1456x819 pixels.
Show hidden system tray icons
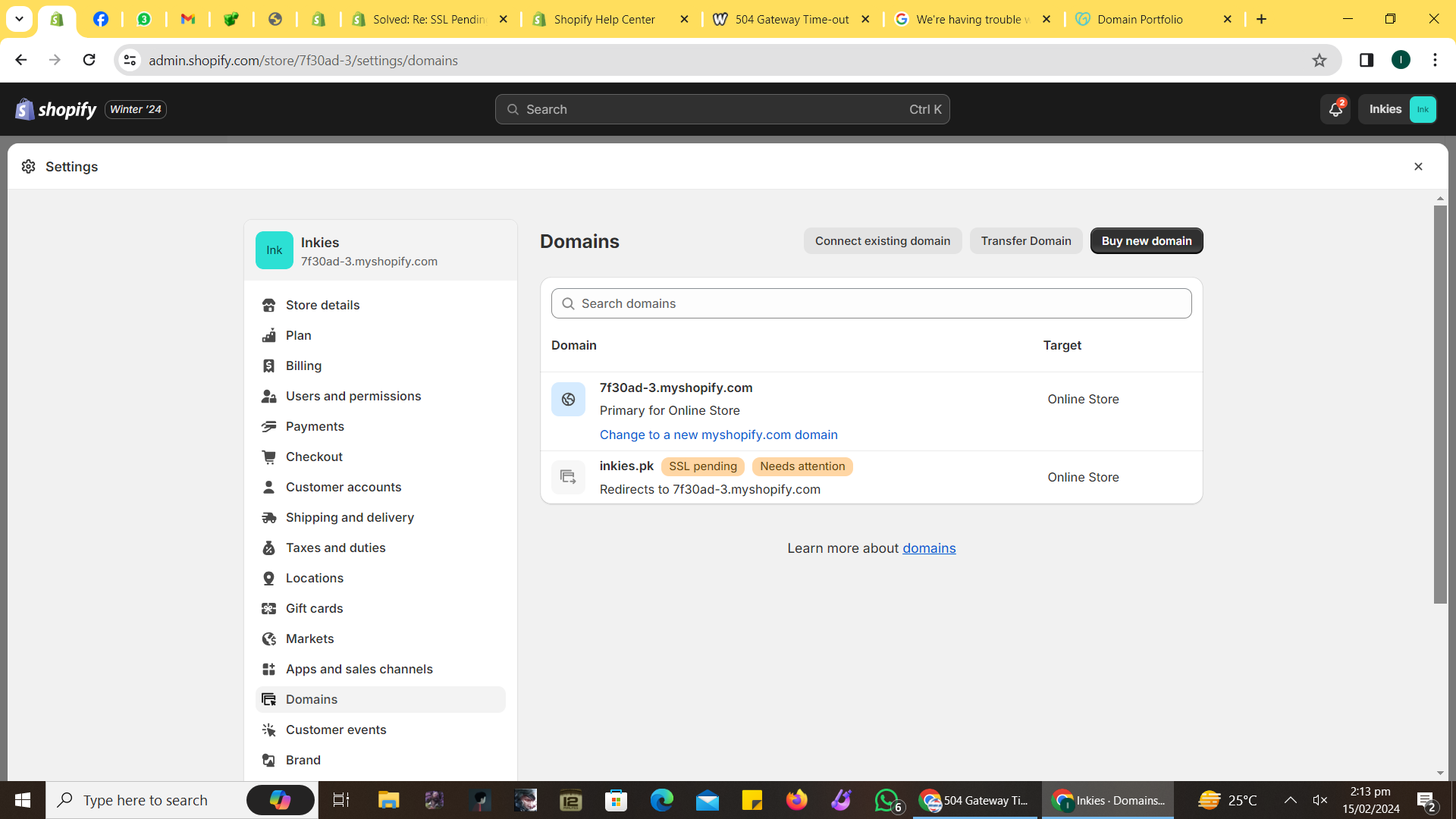(x=1290, y=800)
